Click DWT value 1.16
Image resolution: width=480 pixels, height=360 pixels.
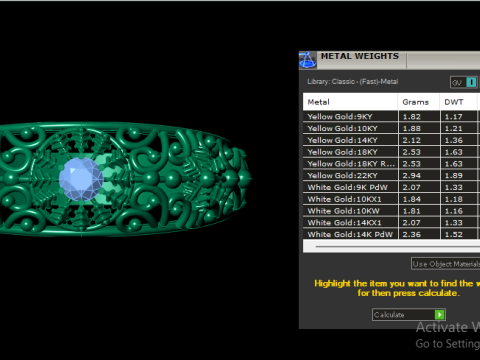pos(454,211)
